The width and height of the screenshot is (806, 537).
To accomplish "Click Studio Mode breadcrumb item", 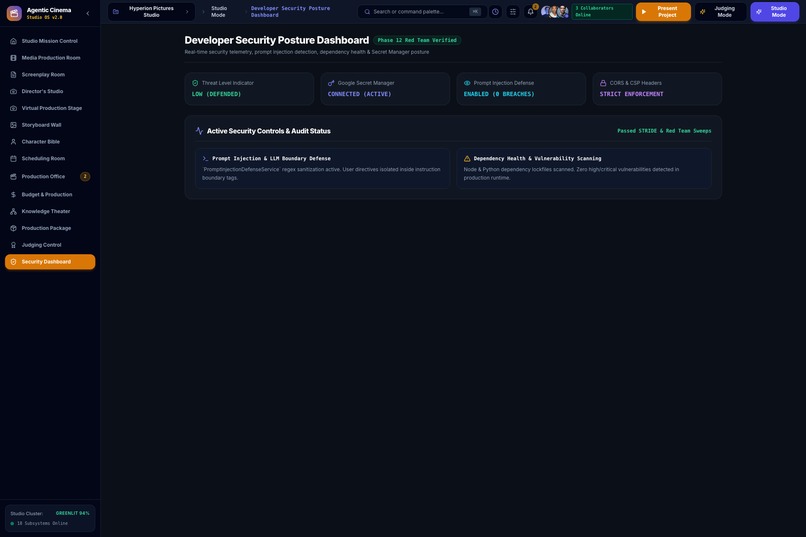I will point(218,12).
